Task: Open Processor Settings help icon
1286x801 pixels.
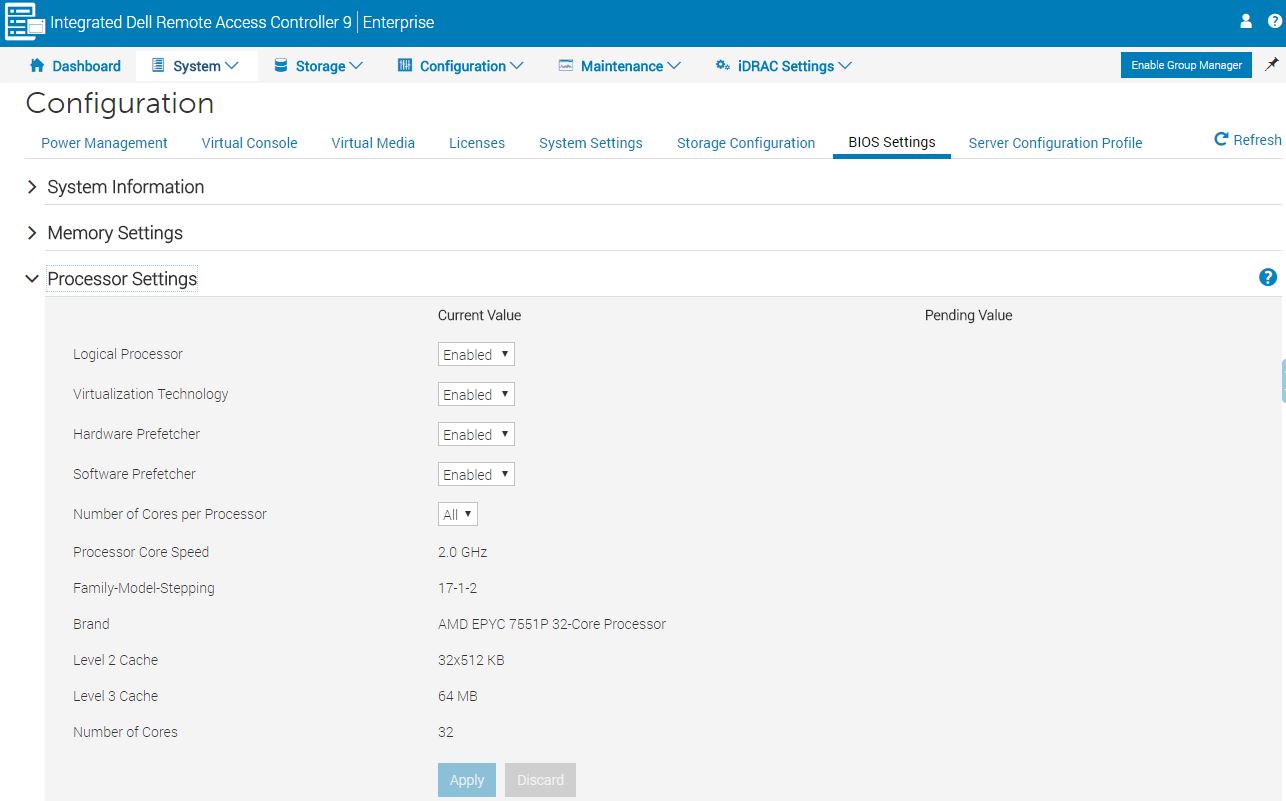Action: tap(1267, 278)
